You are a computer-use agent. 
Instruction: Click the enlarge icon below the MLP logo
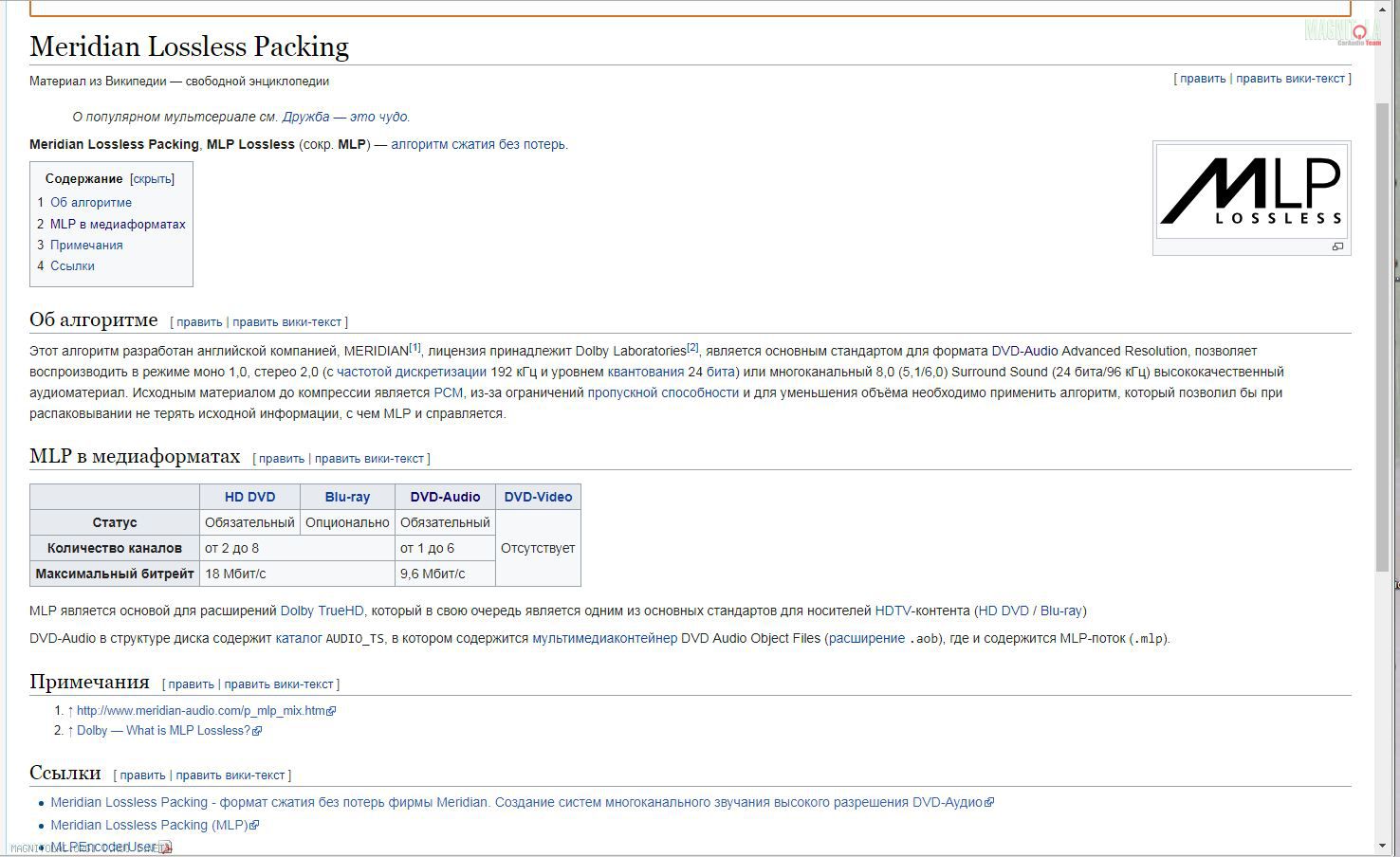(1337, 246)
